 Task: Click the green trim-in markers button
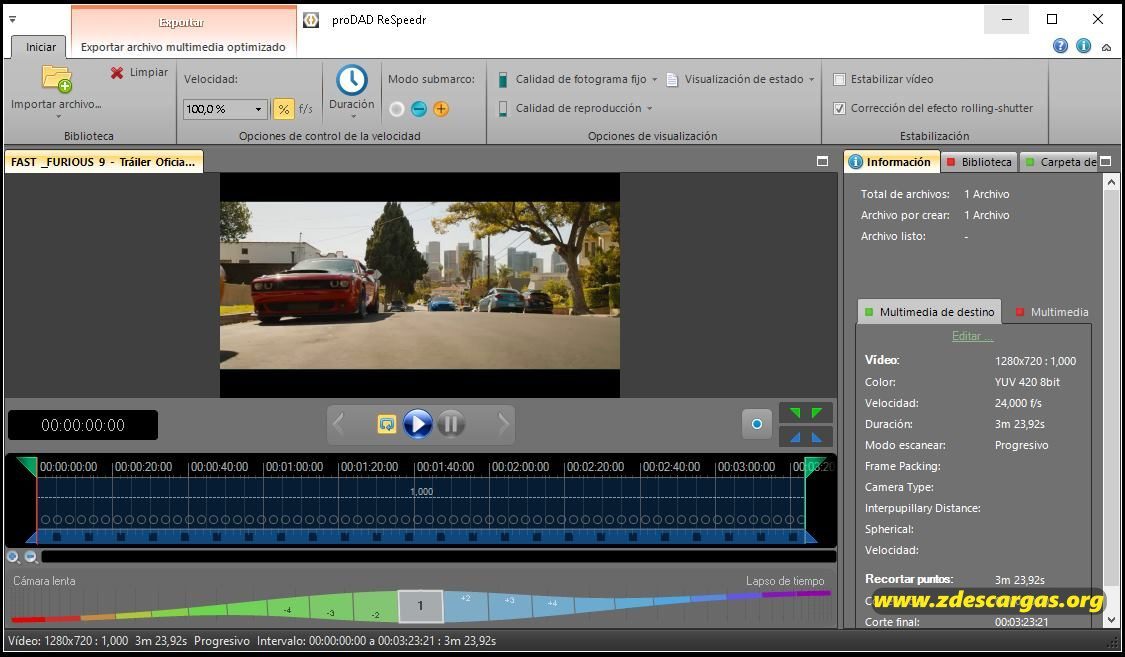806,412
